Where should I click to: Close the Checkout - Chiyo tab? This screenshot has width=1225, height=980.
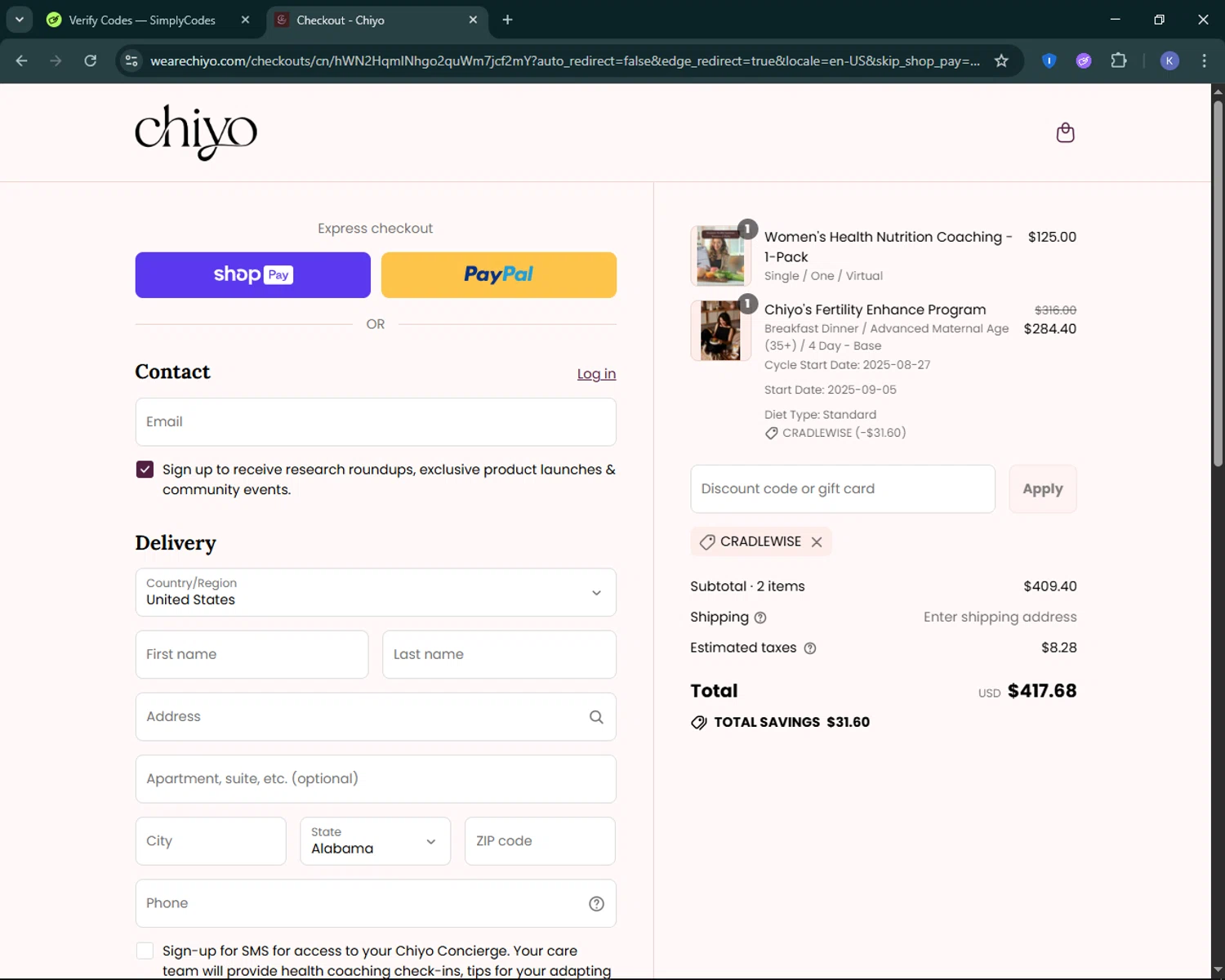tap(473, 20)
